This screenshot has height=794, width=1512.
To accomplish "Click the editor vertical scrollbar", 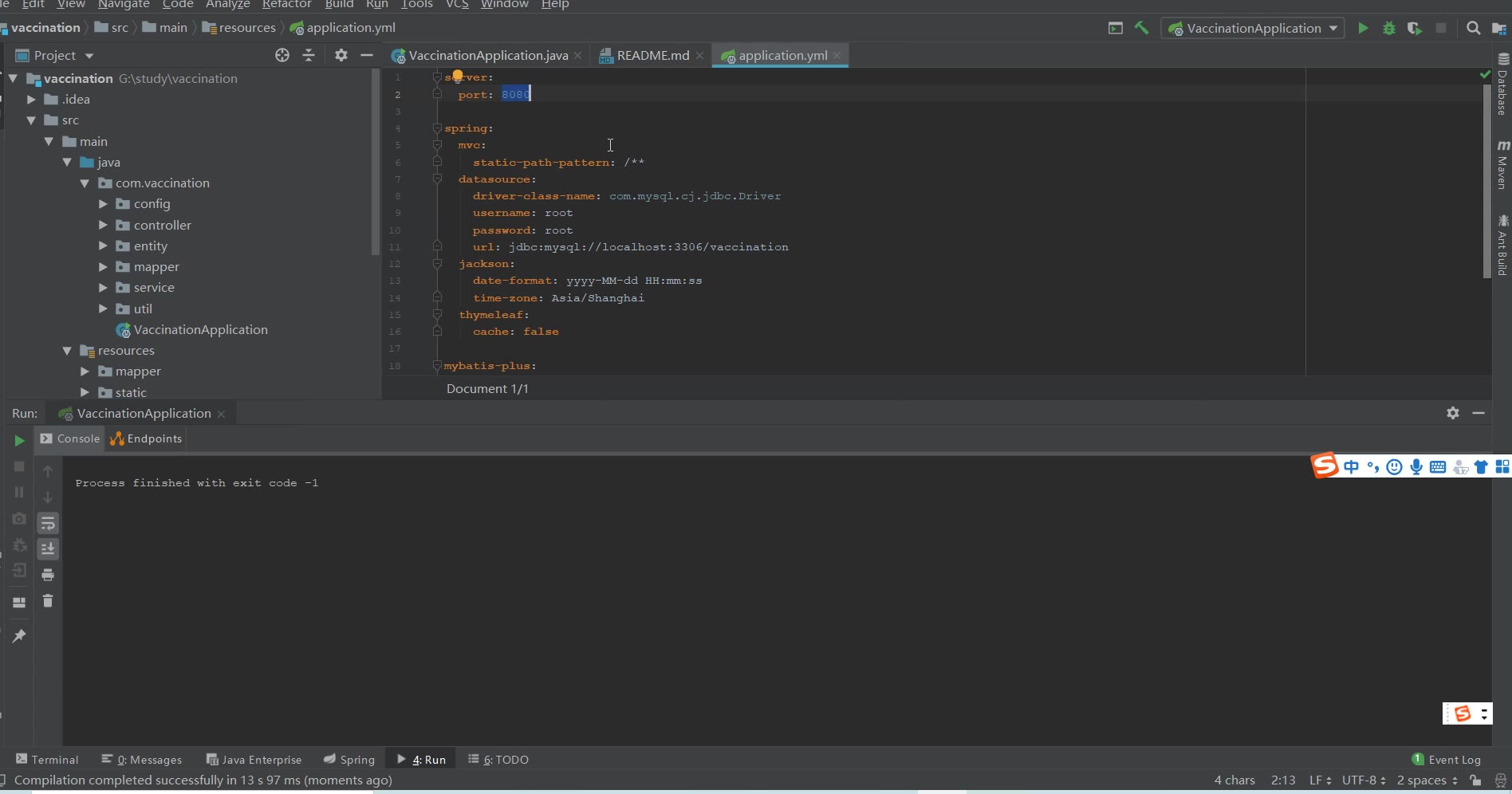I will (x=1486, y=182).
